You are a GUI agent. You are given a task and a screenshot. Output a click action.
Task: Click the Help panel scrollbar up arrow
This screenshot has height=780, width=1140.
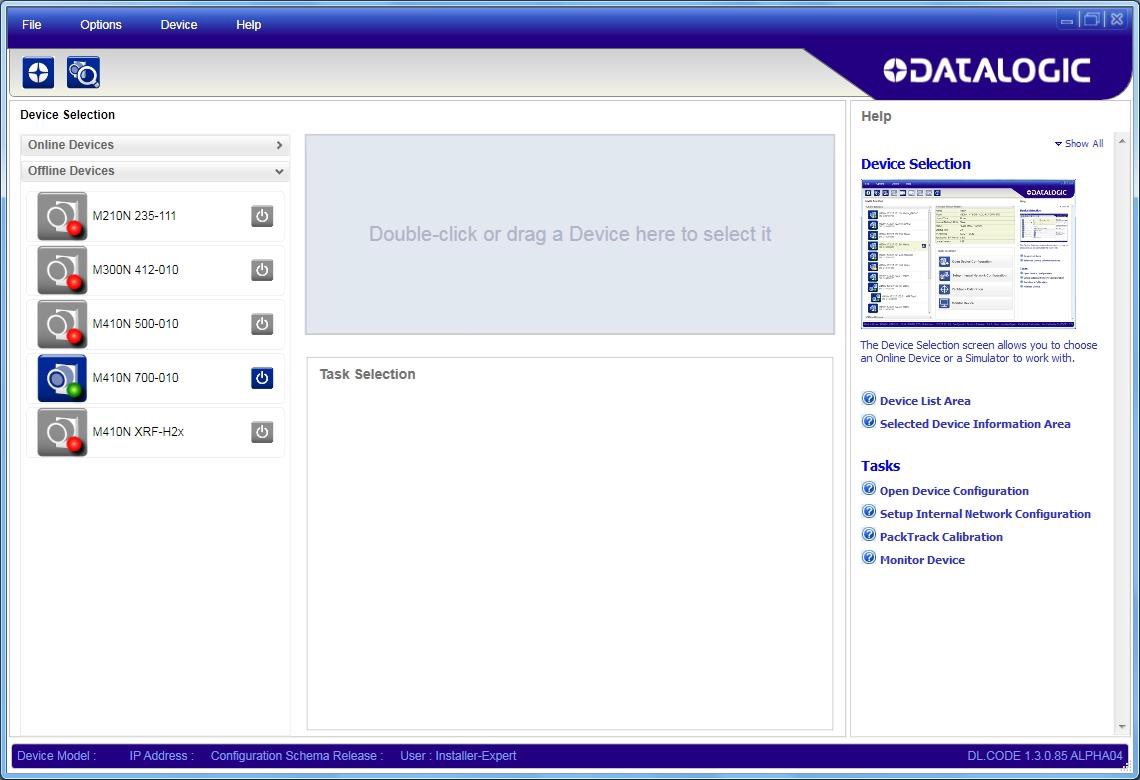[x=1122, y=140]
